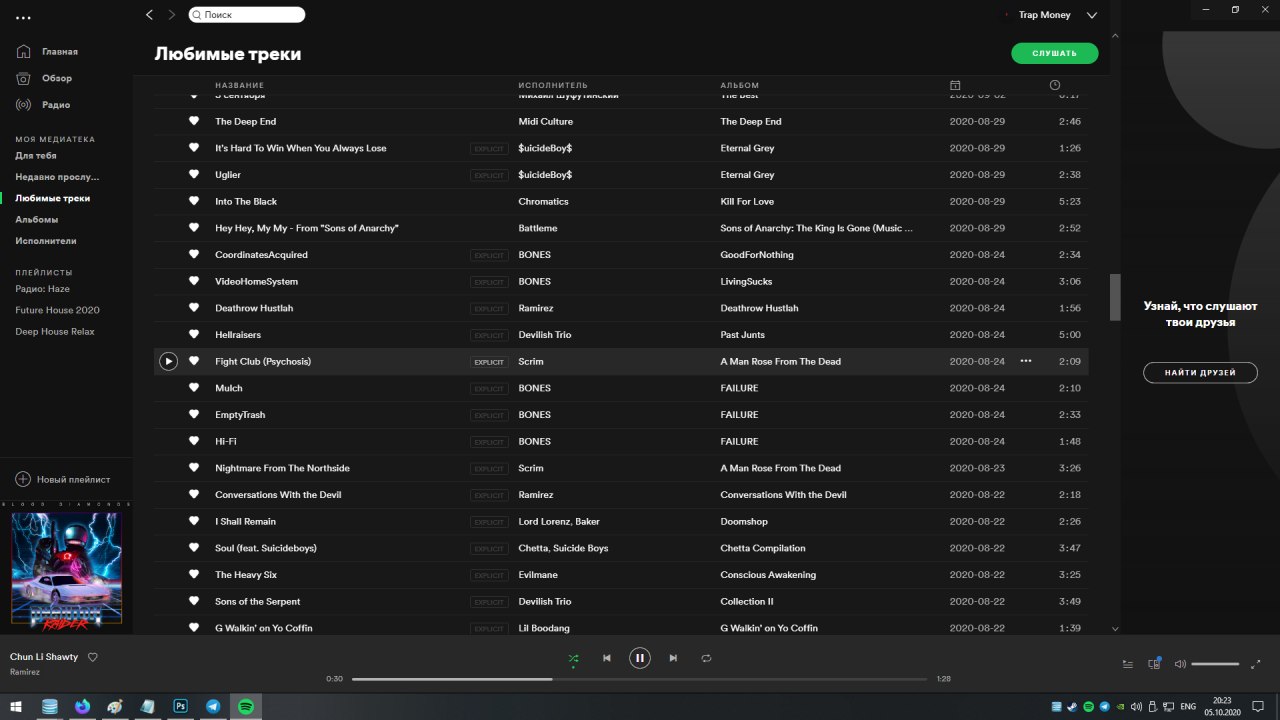Click the track list scrollbar handle
This screenshot has width=1280, height=720.
click(1116, 297)
